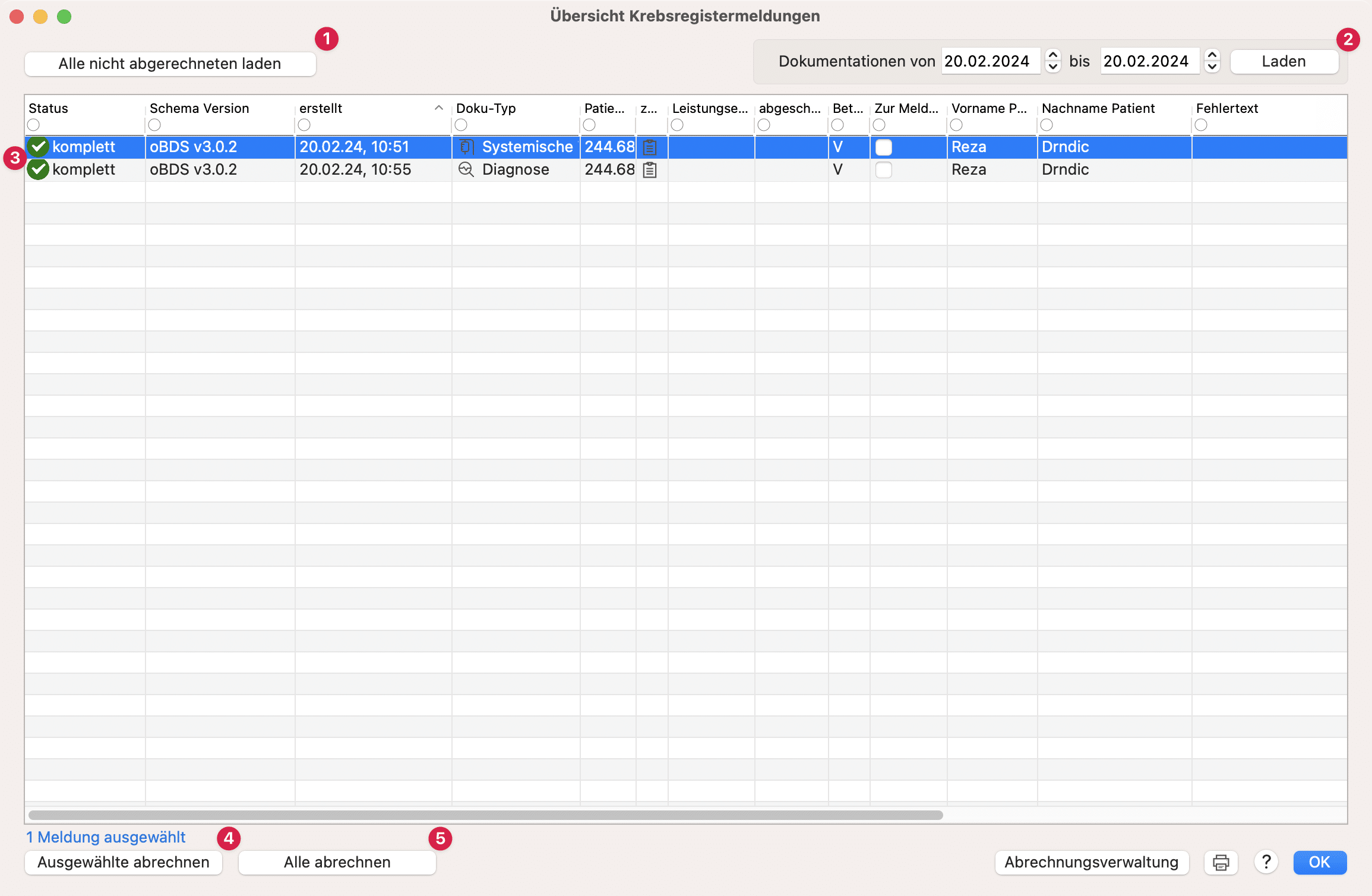Click 'Drndic' in the Diagnose row
Screen dimensions: 1372x896
[x=1066, y=169]
